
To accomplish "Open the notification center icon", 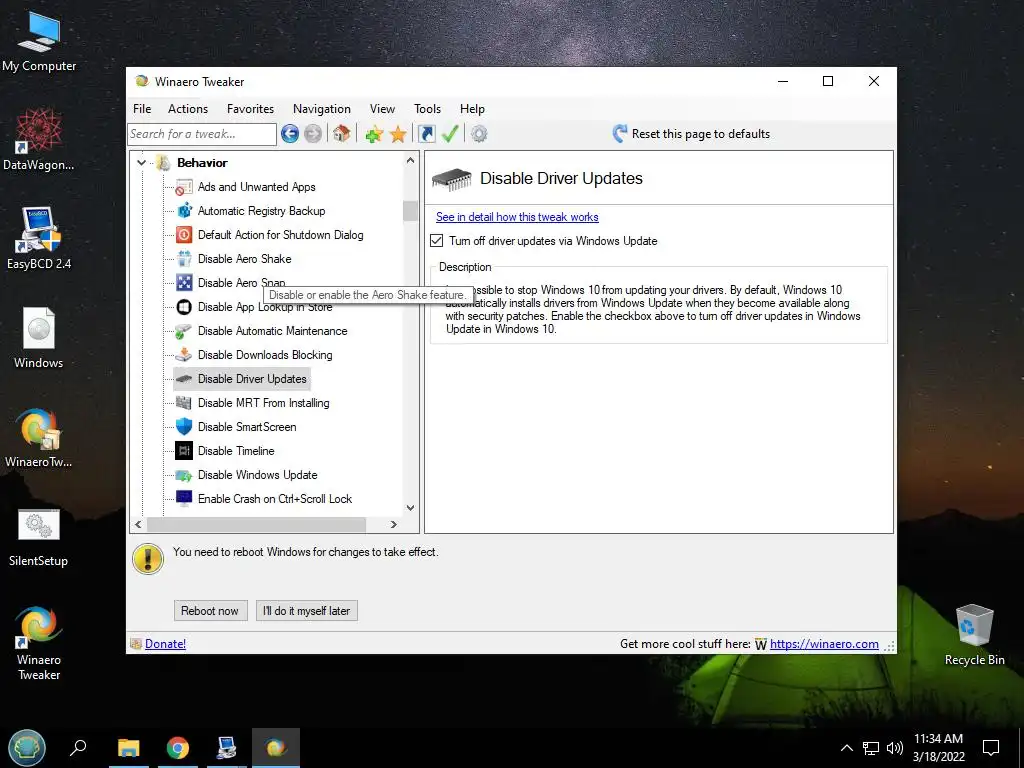I will [991, 748].
